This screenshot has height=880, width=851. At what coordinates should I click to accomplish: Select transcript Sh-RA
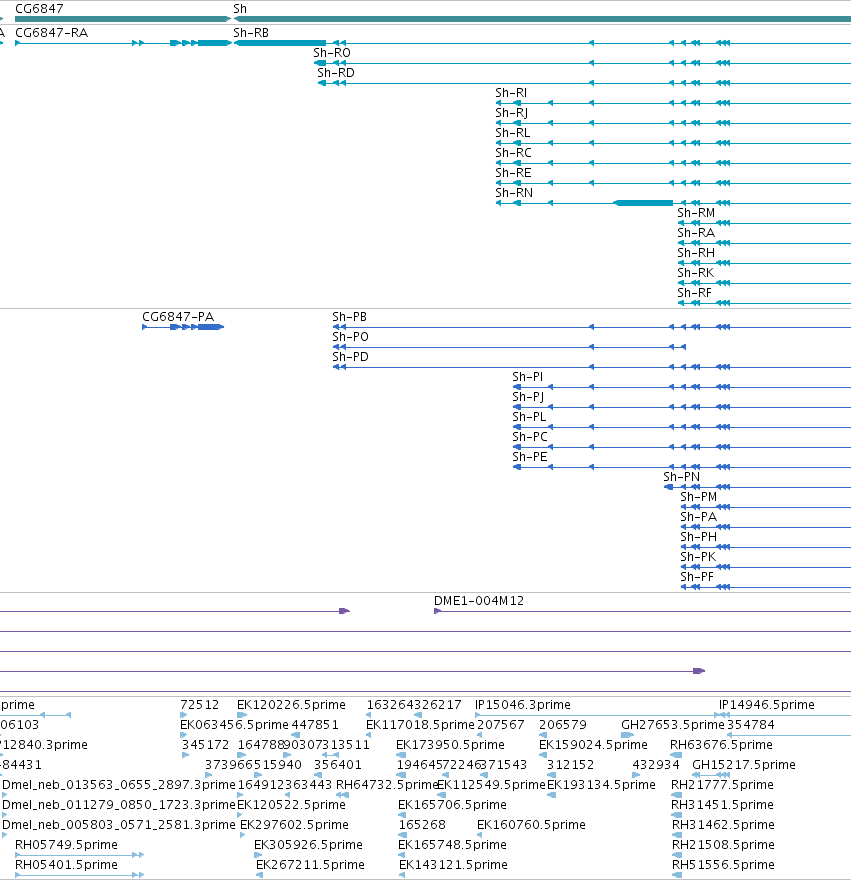coord(696,233)
